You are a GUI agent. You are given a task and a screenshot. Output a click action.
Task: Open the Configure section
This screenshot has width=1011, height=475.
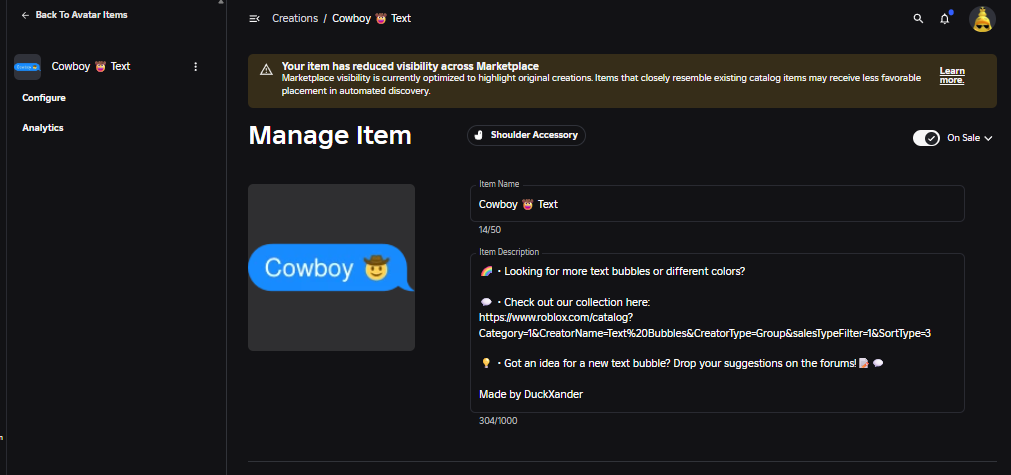(44, 98)
